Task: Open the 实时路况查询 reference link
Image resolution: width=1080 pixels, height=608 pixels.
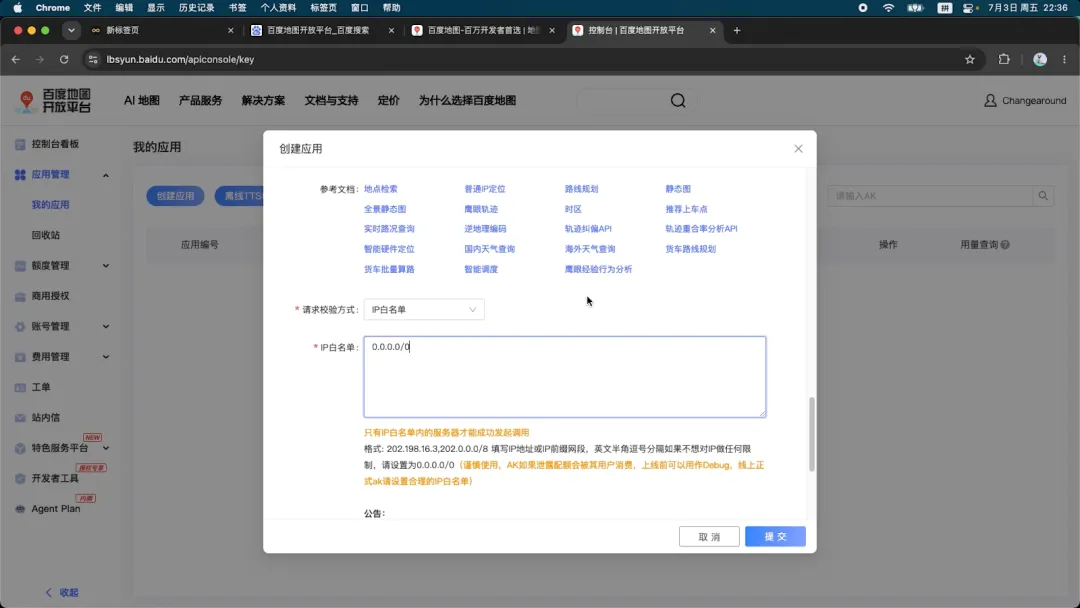Action: (389, 229)
